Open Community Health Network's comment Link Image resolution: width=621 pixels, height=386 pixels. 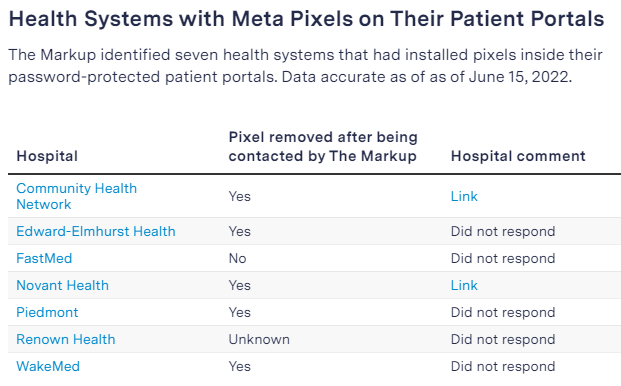[x=464, y=196]
